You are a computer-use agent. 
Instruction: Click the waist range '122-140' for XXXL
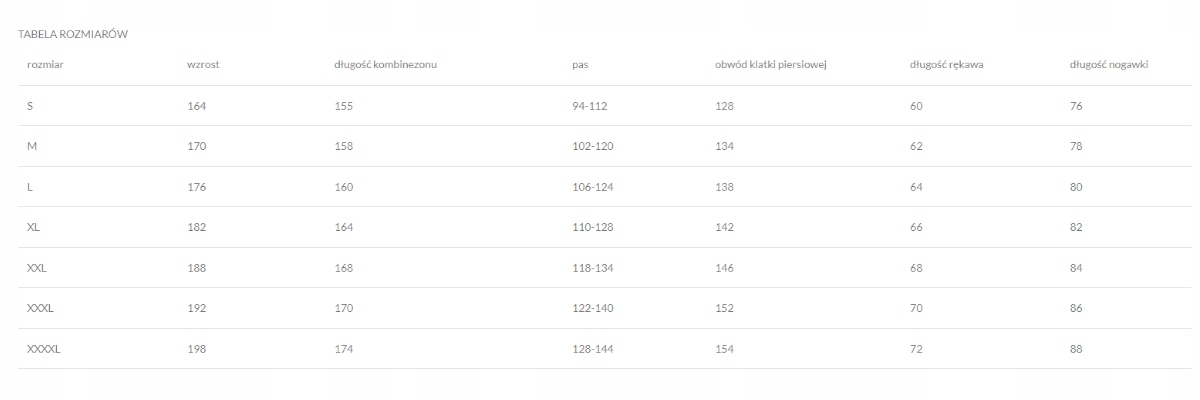pos(593,309)
